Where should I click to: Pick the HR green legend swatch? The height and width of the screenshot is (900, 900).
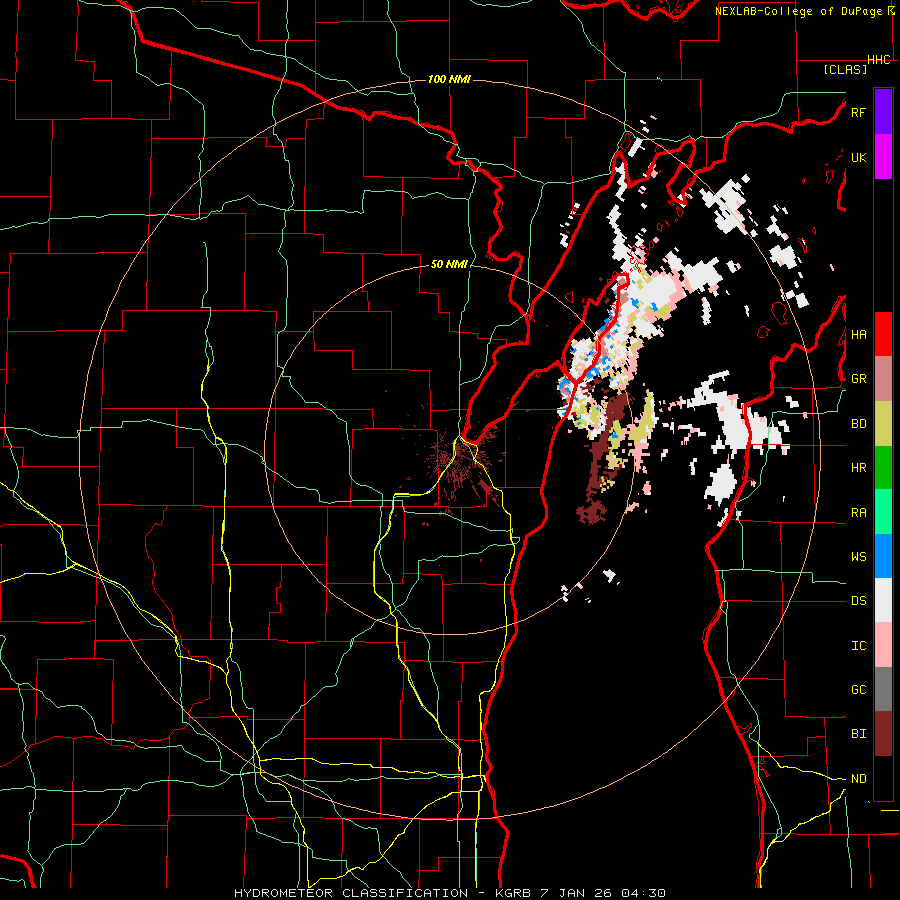pyautogui.click(x=883, y=467)
